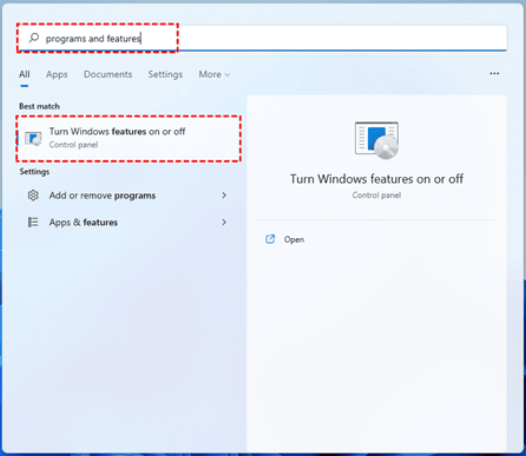This screenshot has height=456, width=526.
Task: Switch to the Apps tab
Action: (57, 74)
